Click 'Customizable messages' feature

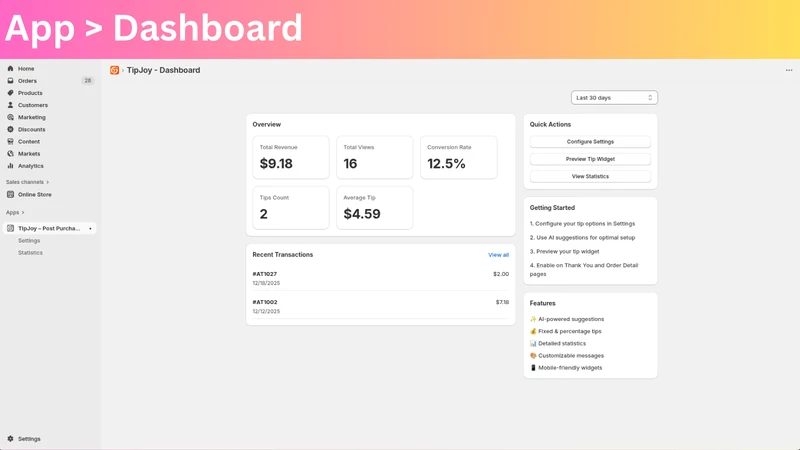click(567, 356)
